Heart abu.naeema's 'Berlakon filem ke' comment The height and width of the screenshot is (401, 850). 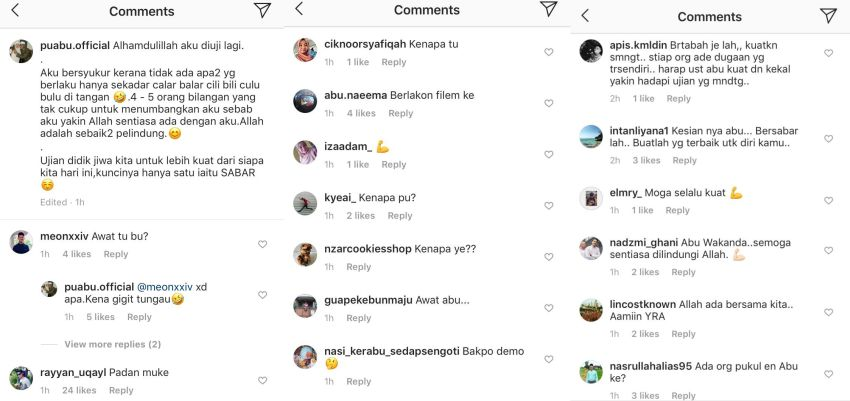point(549,103)
